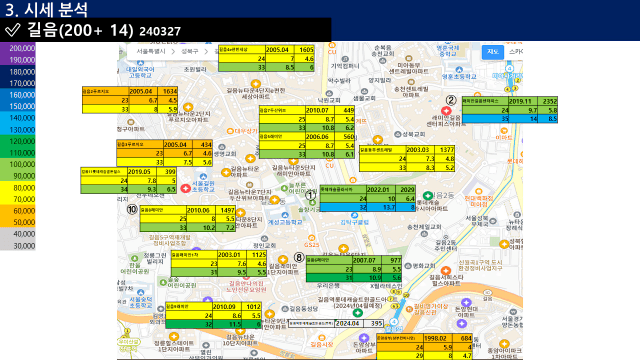This screenshot has width=640, height=360.
Task: Click orange marker at 길음뉴타운2단지 푸르지오아파트
Action: [x=188, y=107]
